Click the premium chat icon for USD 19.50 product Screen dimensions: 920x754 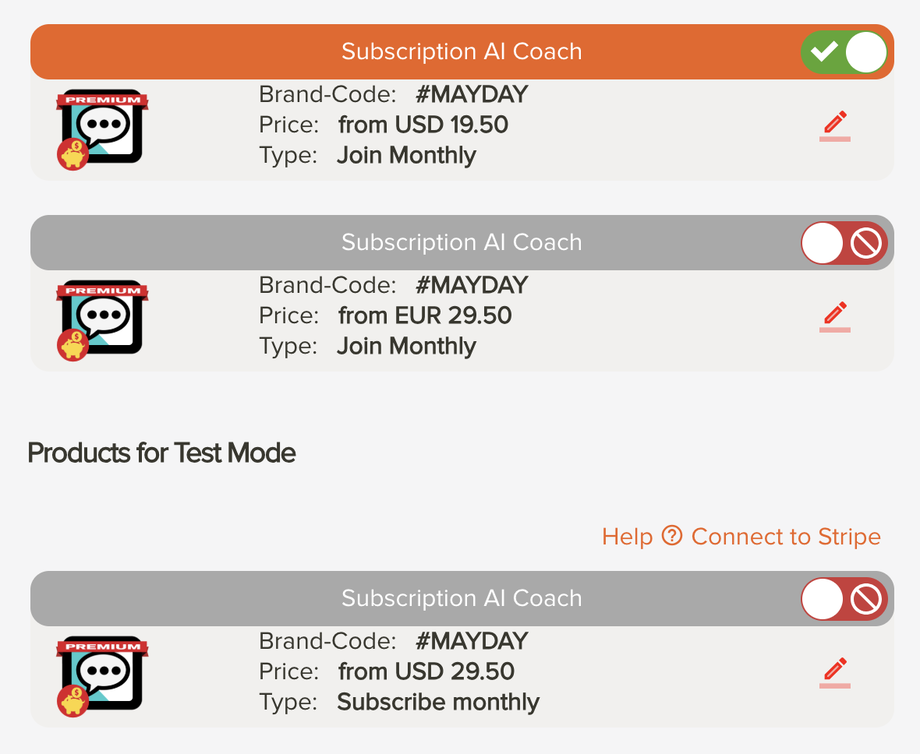102,130
